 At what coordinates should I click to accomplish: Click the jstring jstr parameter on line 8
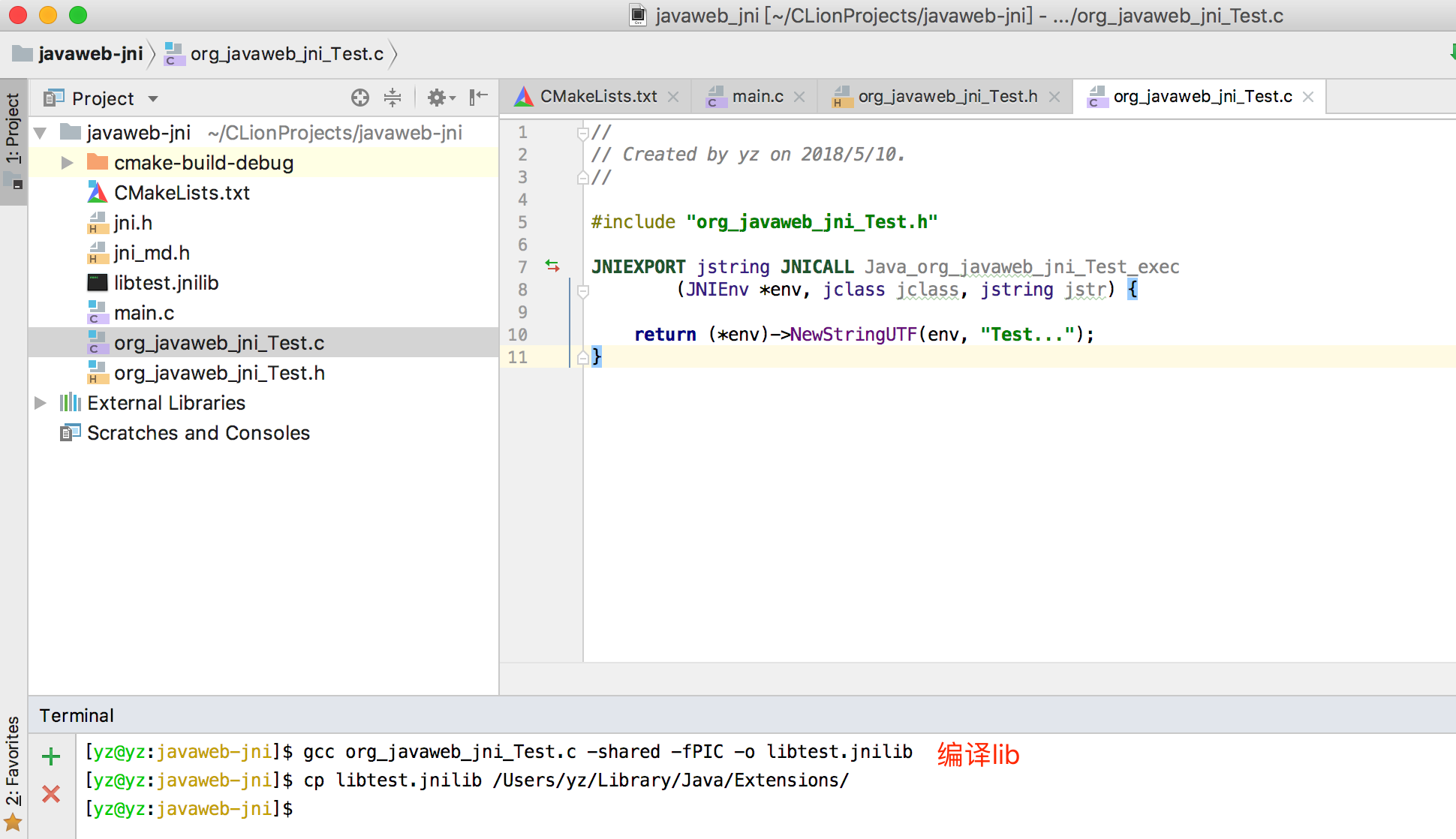pos(1043,290)
